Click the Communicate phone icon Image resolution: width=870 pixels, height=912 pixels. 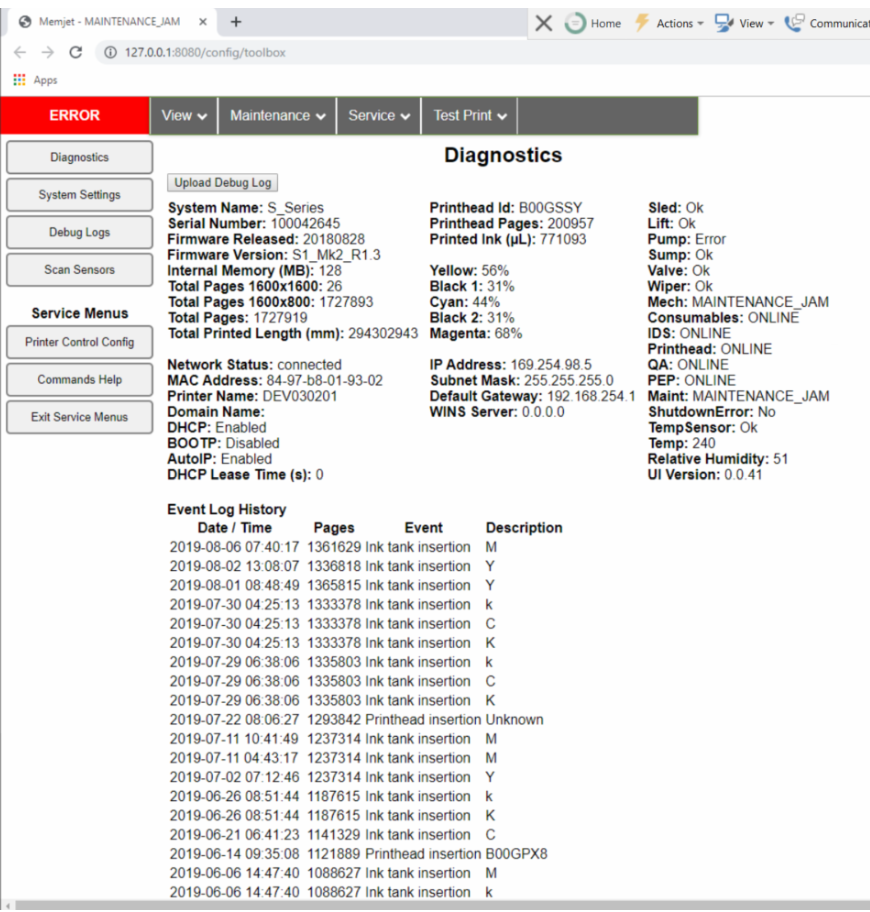coord(794,23)
